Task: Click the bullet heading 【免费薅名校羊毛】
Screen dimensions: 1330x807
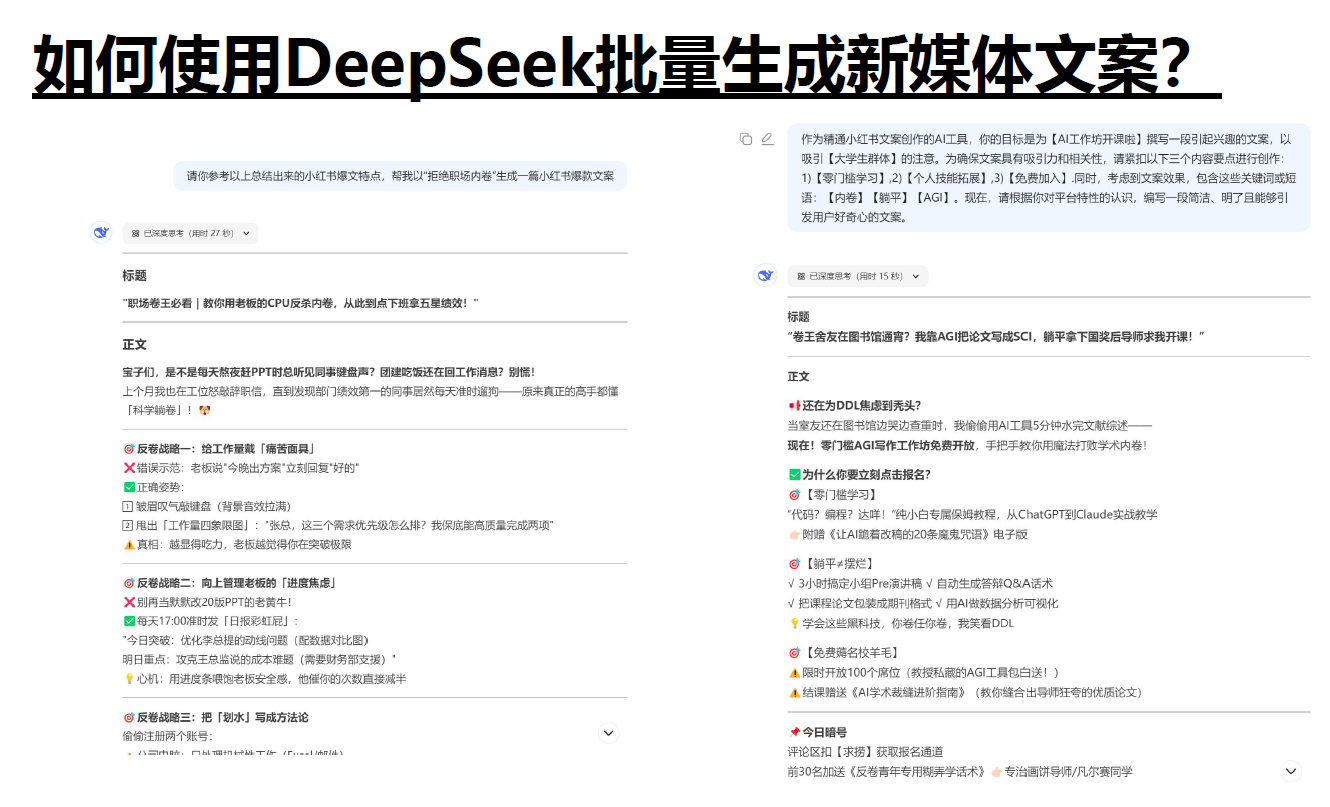Action: point(844,652)
